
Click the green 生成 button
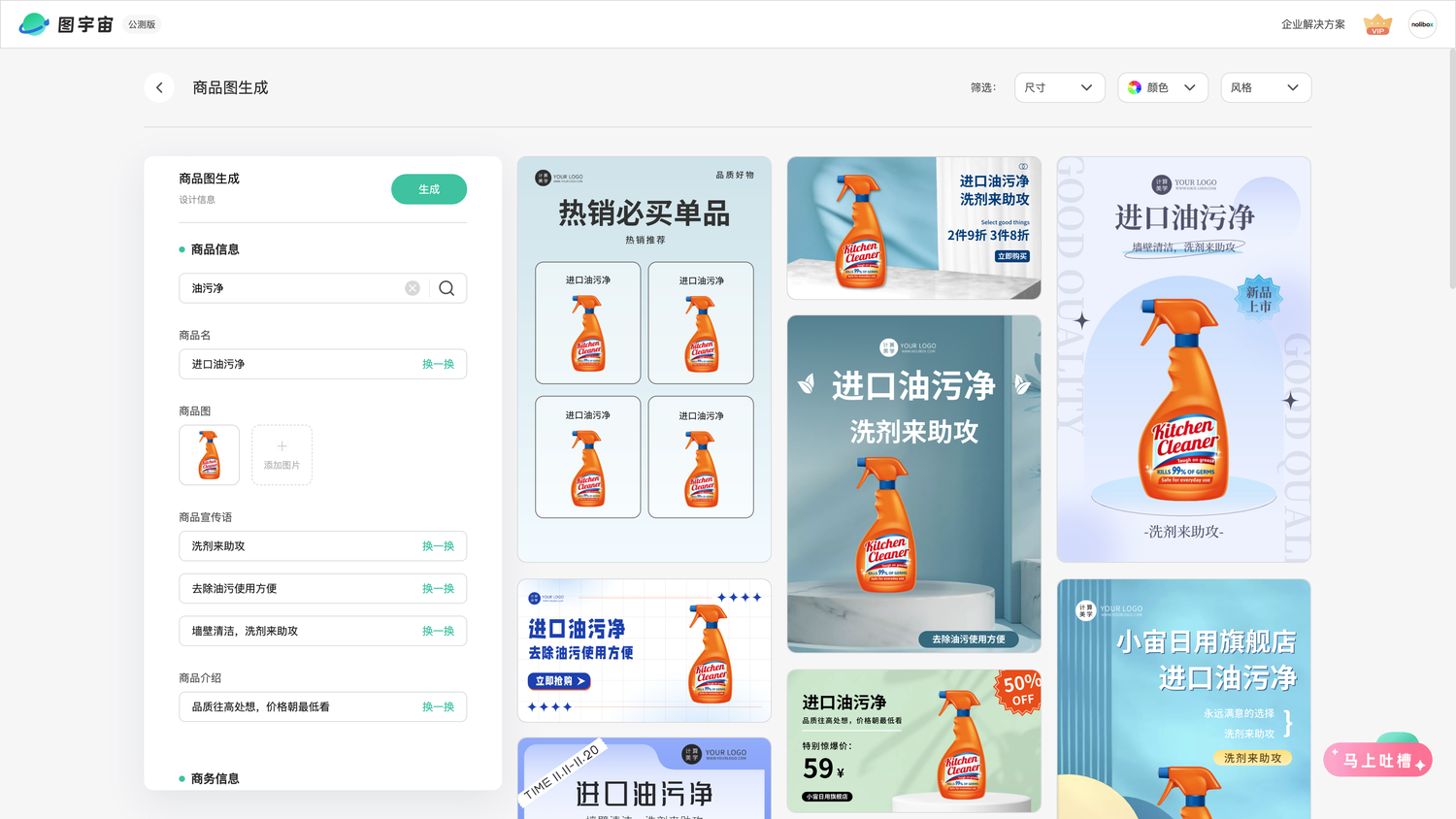point(429,189)
